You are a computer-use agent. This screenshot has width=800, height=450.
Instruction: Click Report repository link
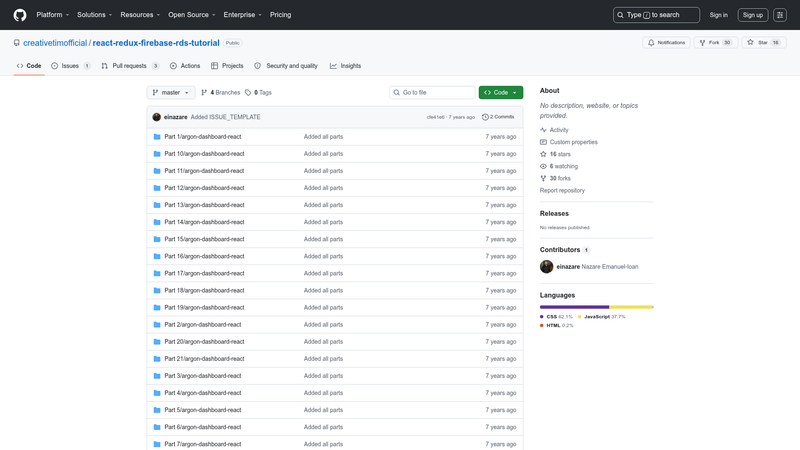[562, 190]
